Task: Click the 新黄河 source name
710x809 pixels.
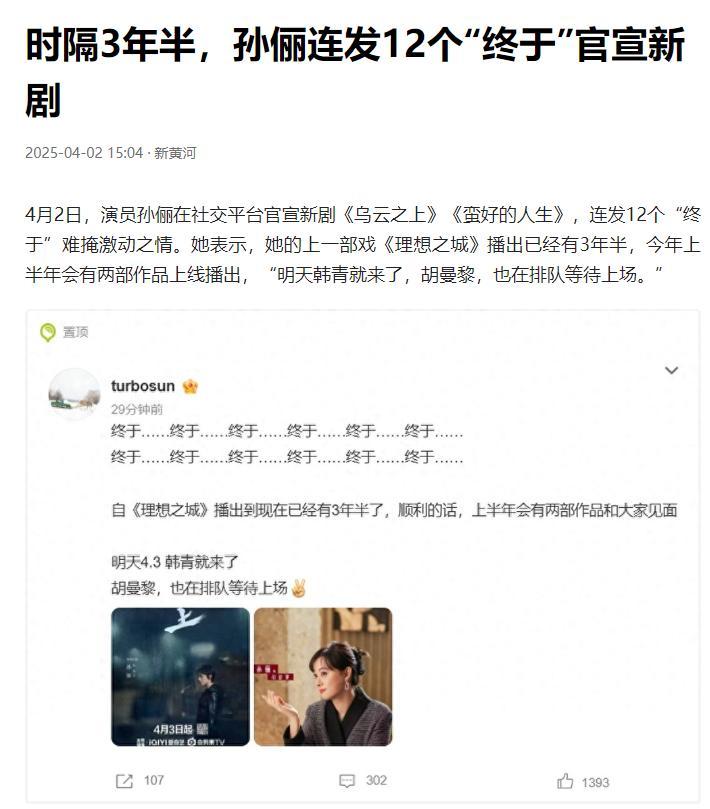Action: [x=175, y=153]
